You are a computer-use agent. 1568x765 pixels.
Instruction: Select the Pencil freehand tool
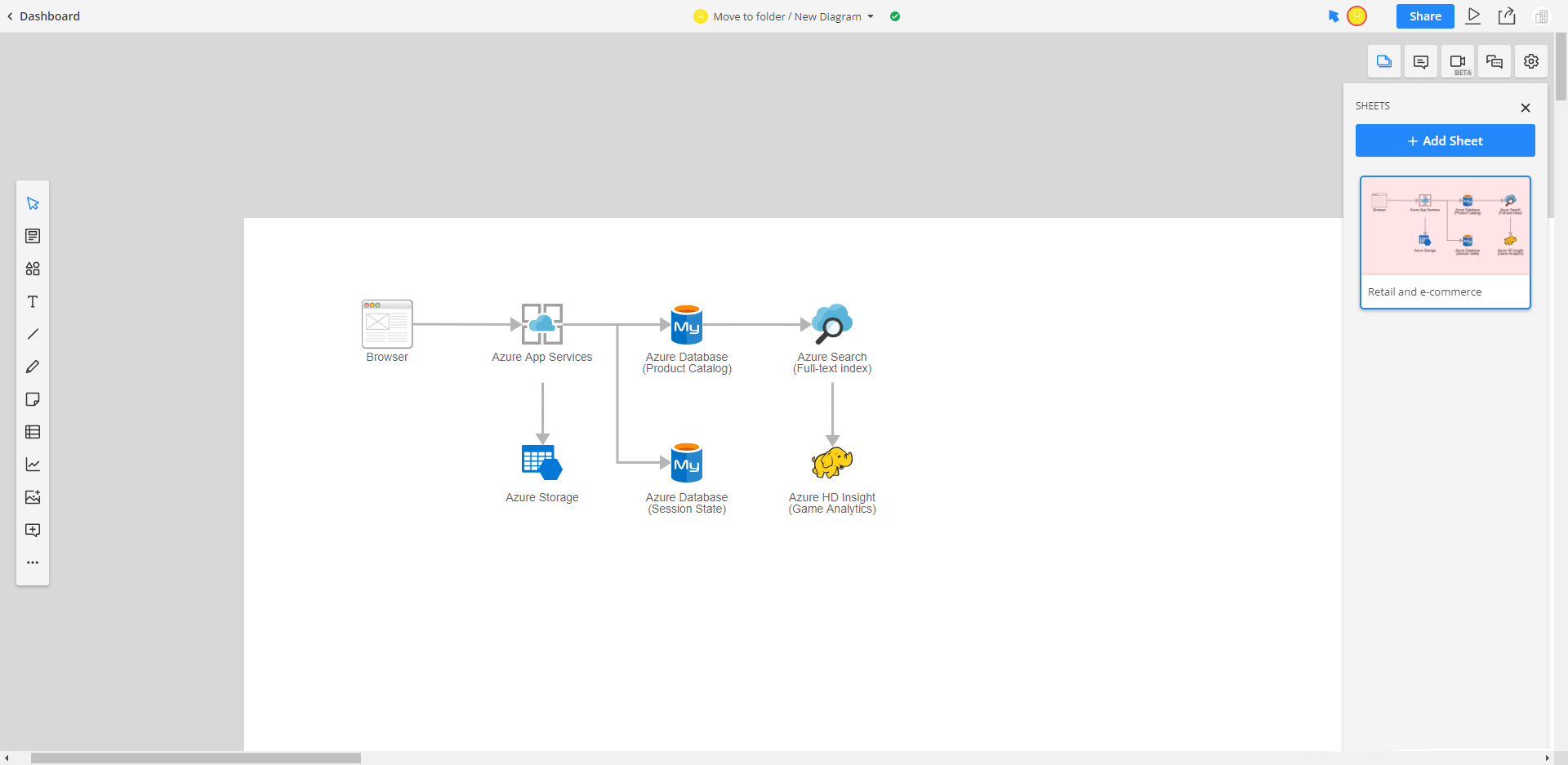[x=33, y=367]
